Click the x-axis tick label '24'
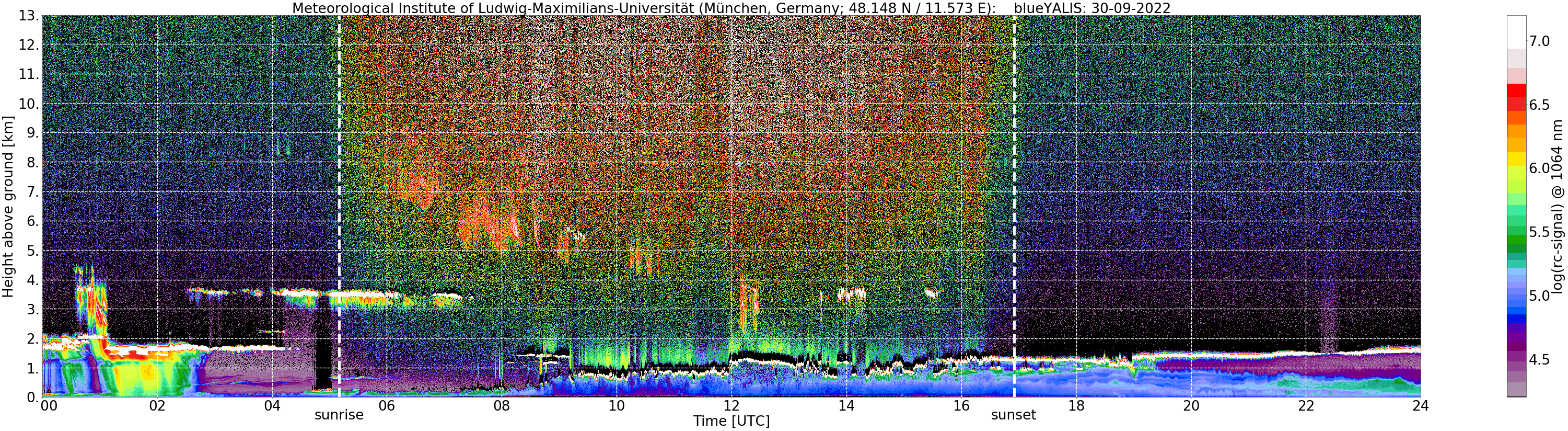The width and height of the screenshot is (1568, 431). pyautogui.click(x=1420, y=406)
